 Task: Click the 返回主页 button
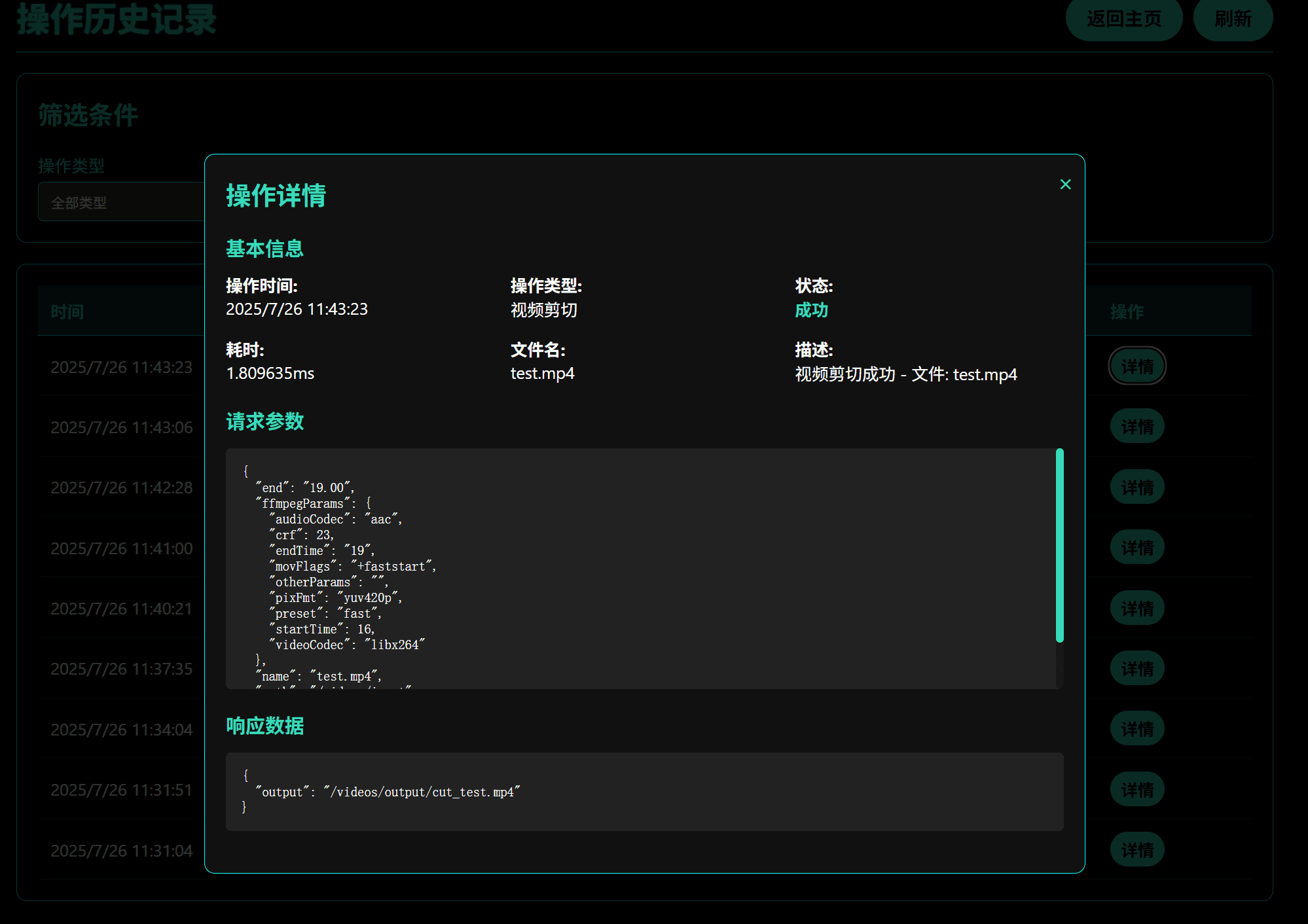pyautogui.click(x=1123, y=19)
